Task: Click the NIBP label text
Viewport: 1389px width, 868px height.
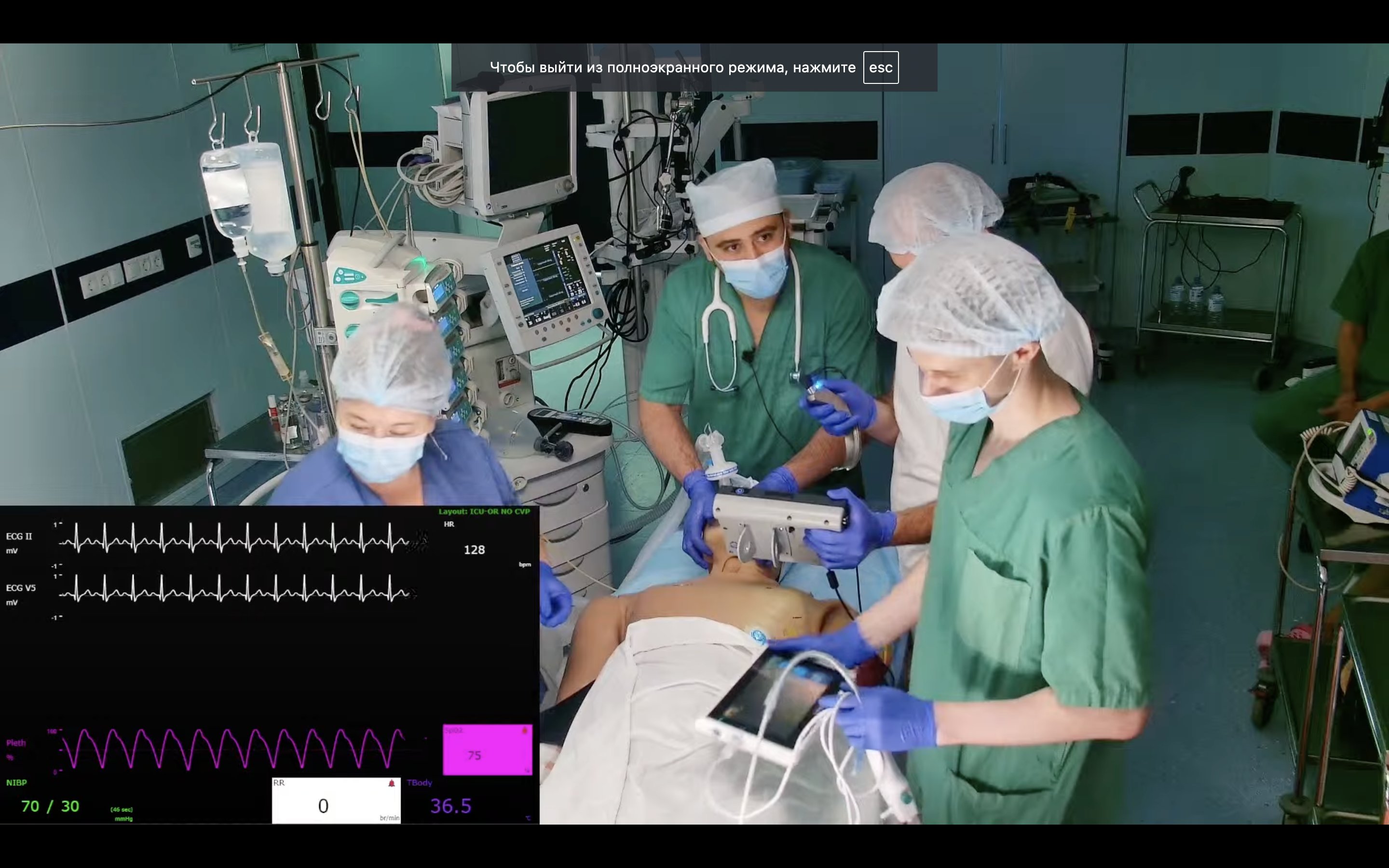Action: click(x=17, y=783)
